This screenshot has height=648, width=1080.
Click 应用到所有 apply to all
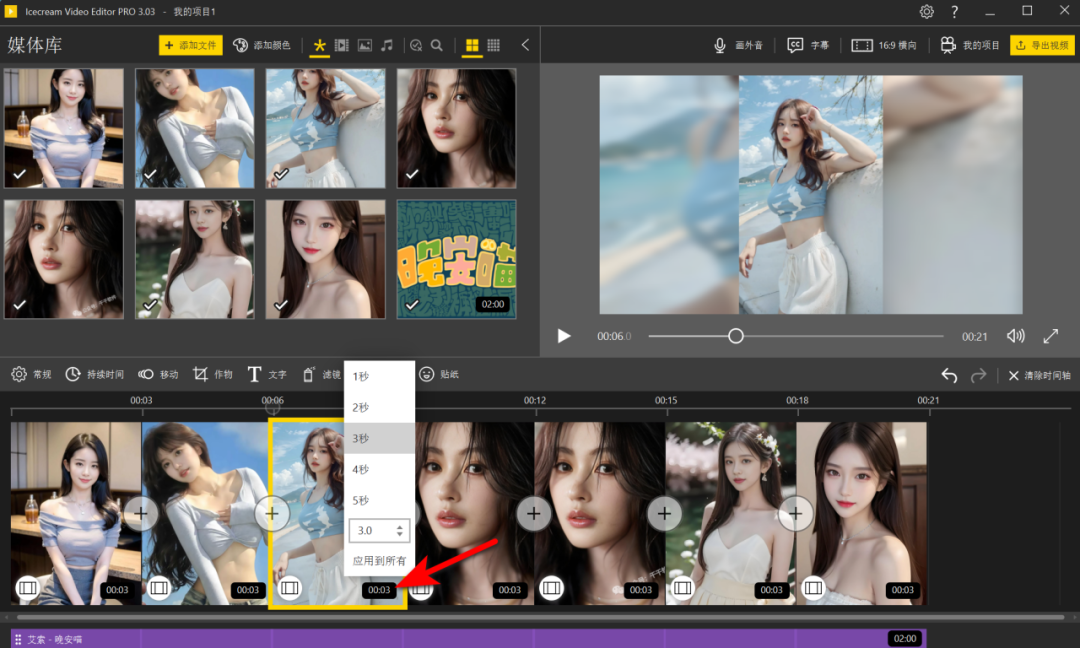click(x=380, y=561)
